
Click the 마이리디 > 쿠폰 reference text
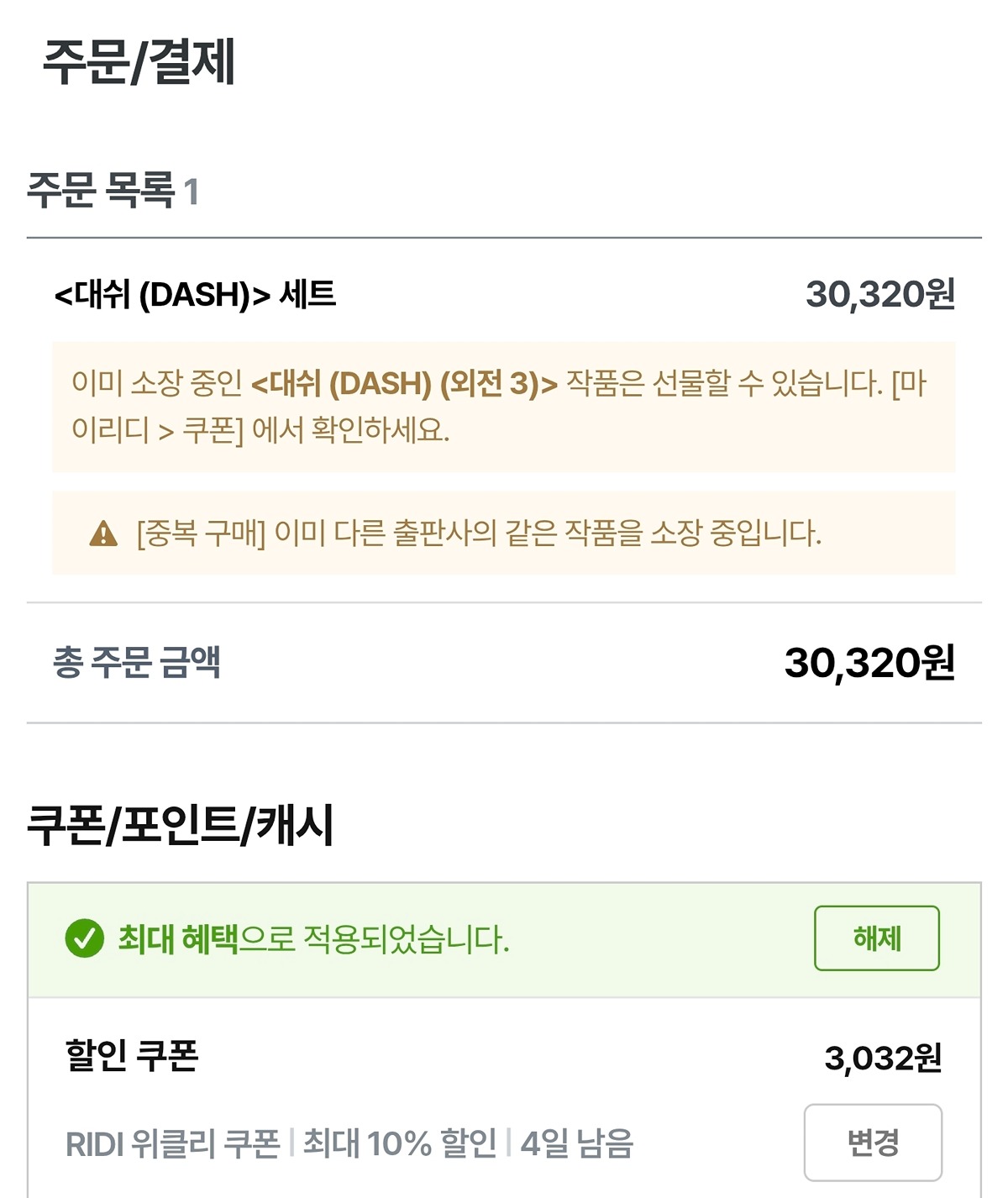(156, 430)
